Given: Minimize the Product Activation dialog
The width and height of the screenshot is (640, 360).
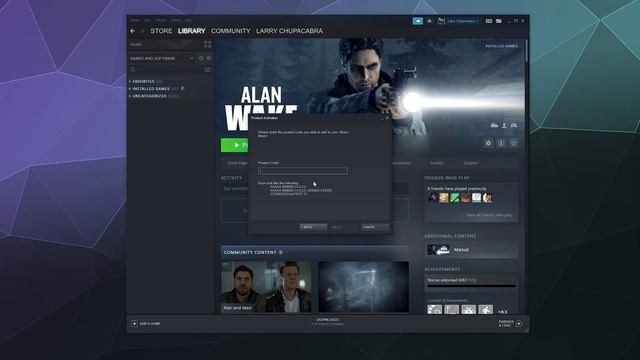Looking at the screenshot, I should [382, 118].
